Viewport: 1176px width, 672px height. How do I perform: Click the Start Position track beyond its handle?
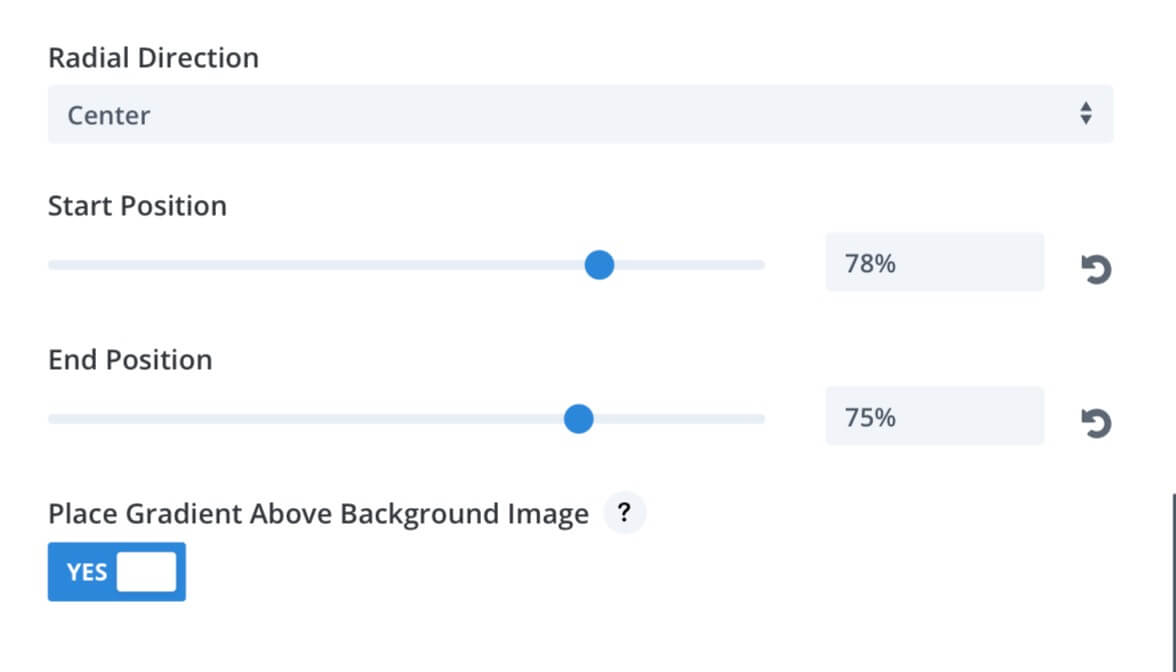690,265
